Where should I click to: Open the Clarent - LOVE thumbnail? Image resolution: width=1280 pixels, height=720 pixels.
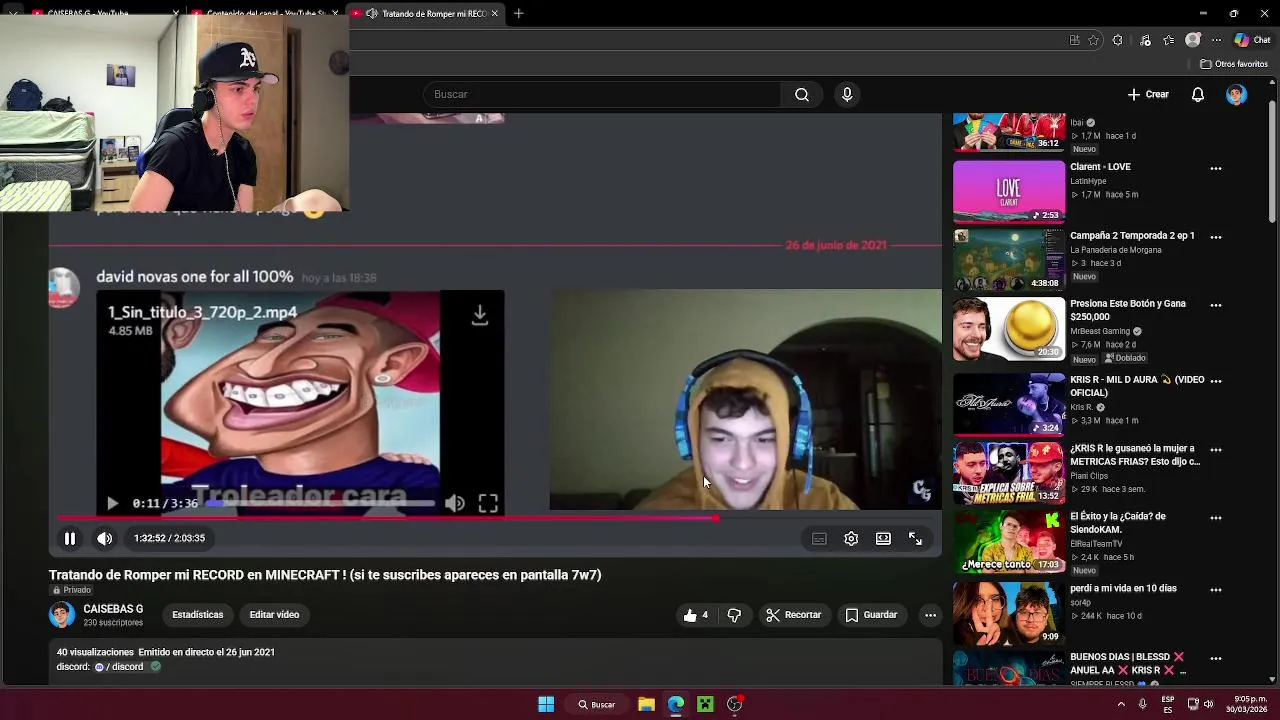coord(1009,191)
